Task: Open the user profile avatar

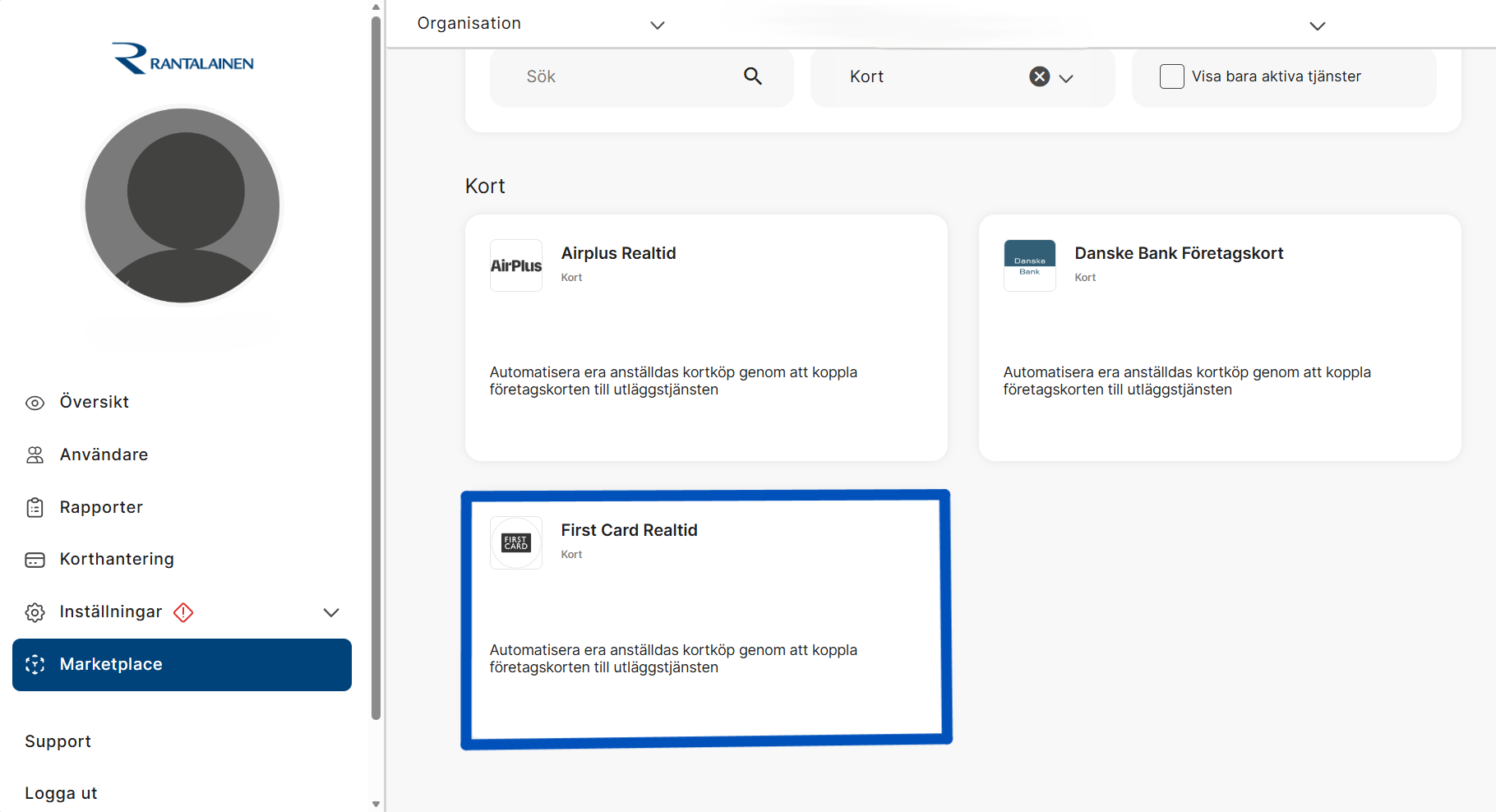Action: click(x=182, y=205)
